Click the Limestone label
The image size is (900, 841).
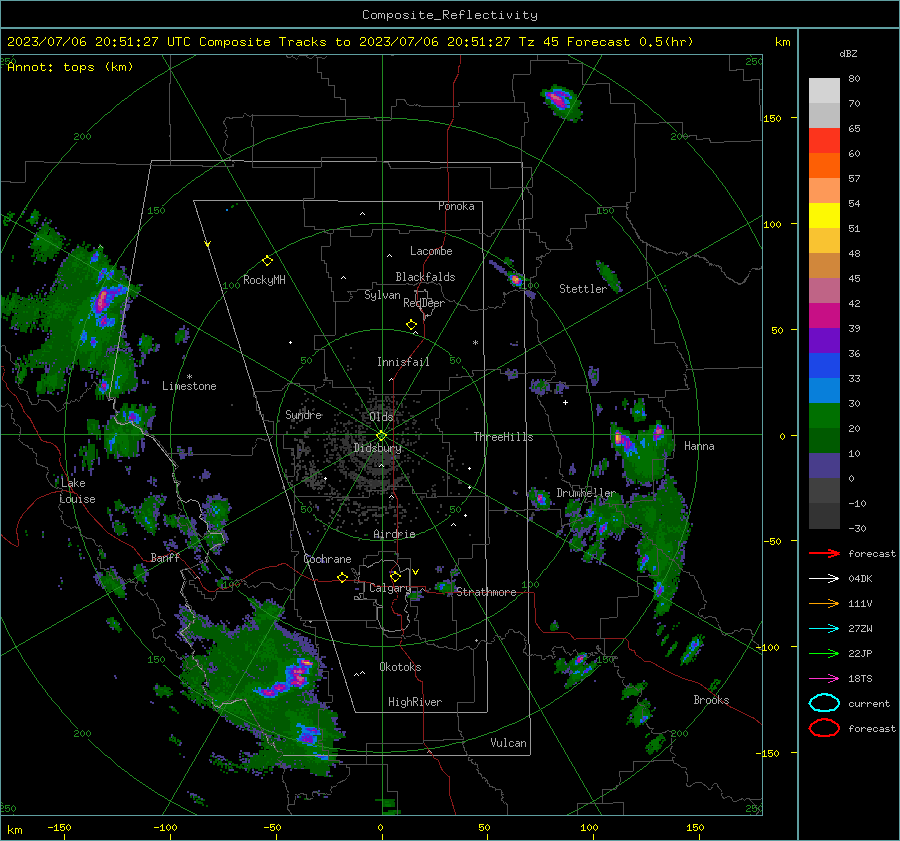click(x=189, y=386)
